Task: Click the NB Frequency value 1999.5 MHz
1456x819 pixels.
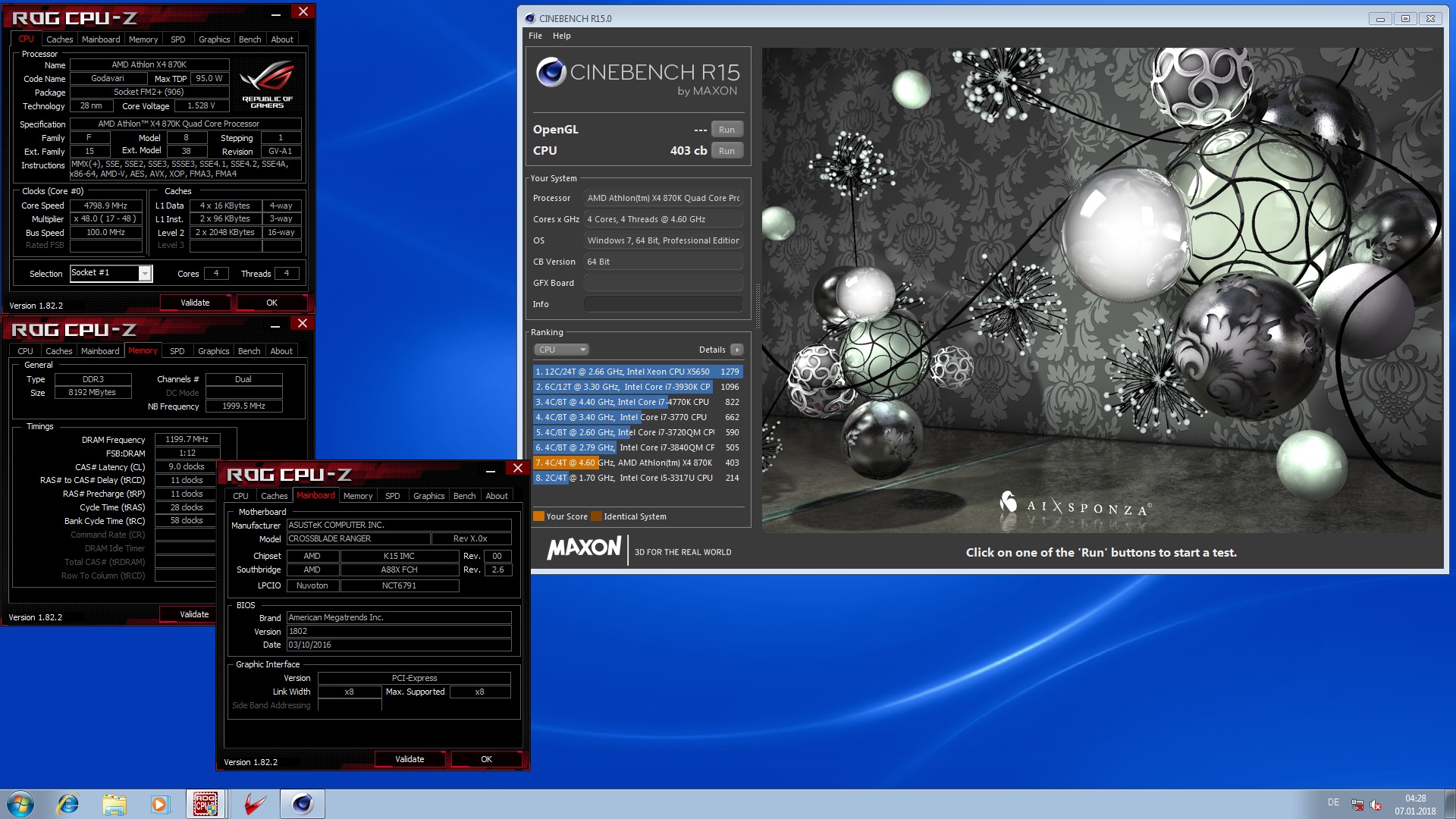Action: [243, 406]
